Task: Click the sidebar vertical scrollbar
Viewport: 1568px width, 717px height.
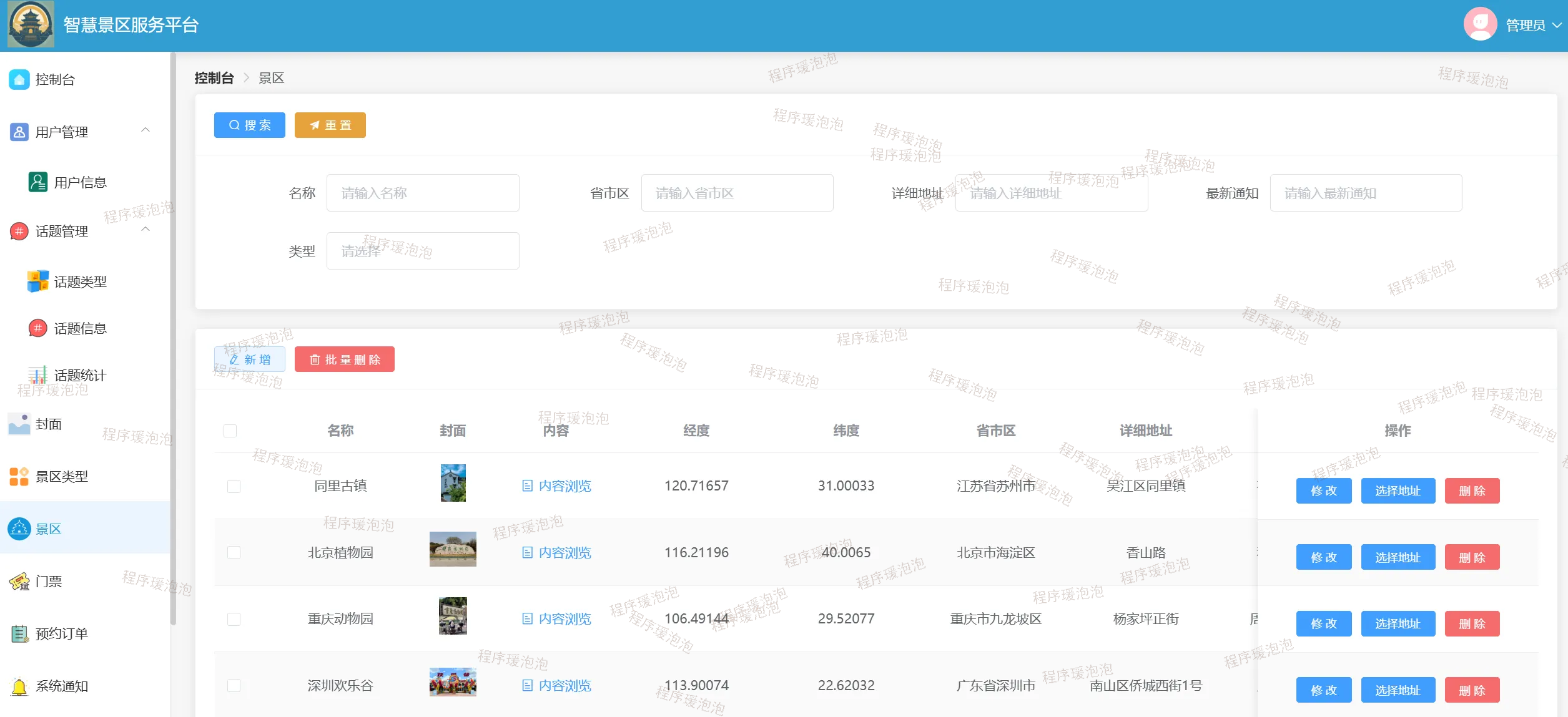Action: [173, 337]
